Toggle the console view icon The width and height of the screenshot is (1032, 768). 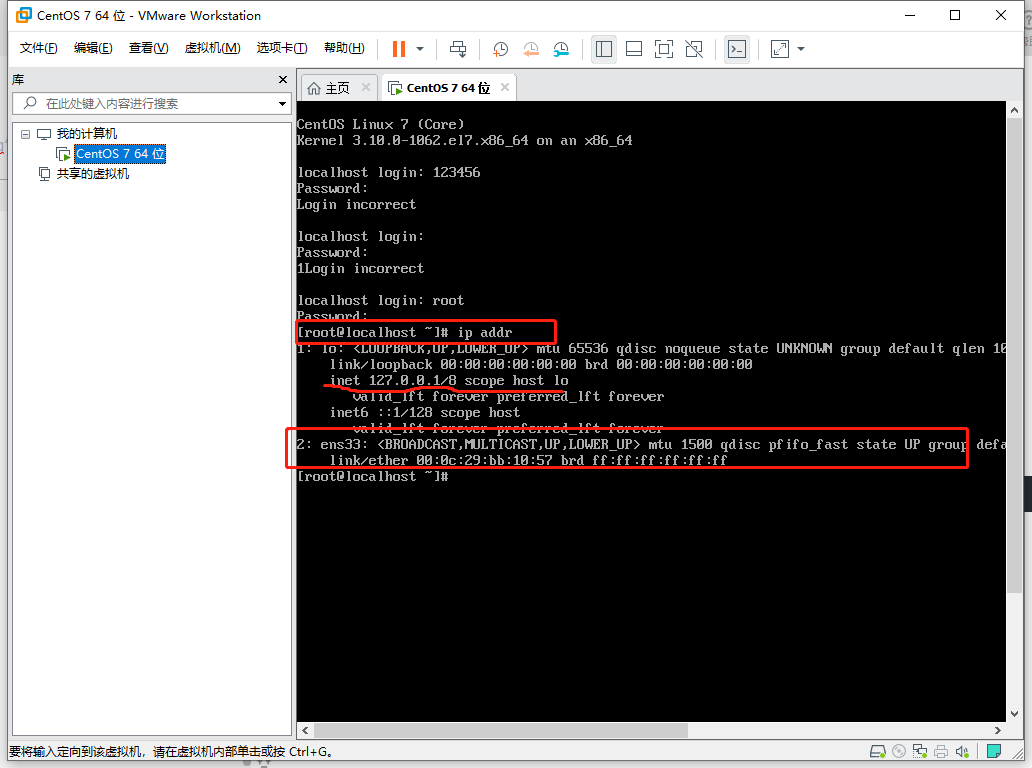[737, 49]
